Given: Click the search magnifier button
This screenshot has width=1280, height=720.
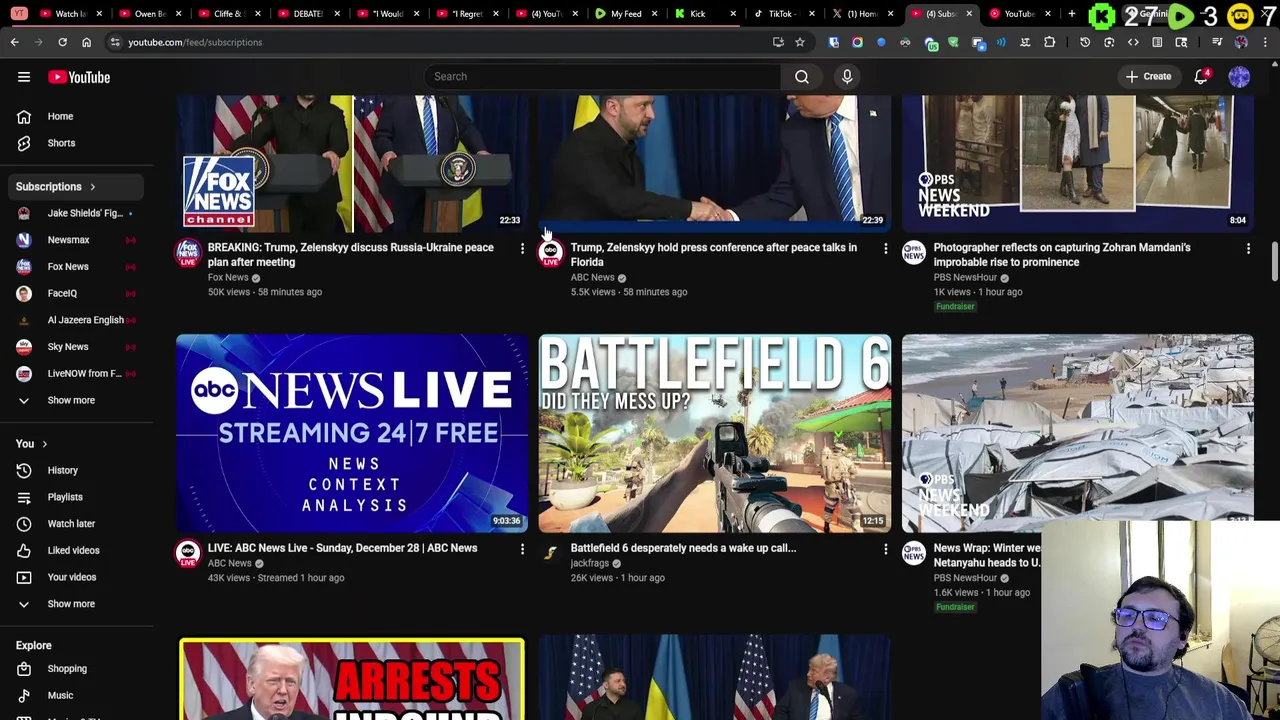Looking at the screenshot, I should click(x=802, y=76).
